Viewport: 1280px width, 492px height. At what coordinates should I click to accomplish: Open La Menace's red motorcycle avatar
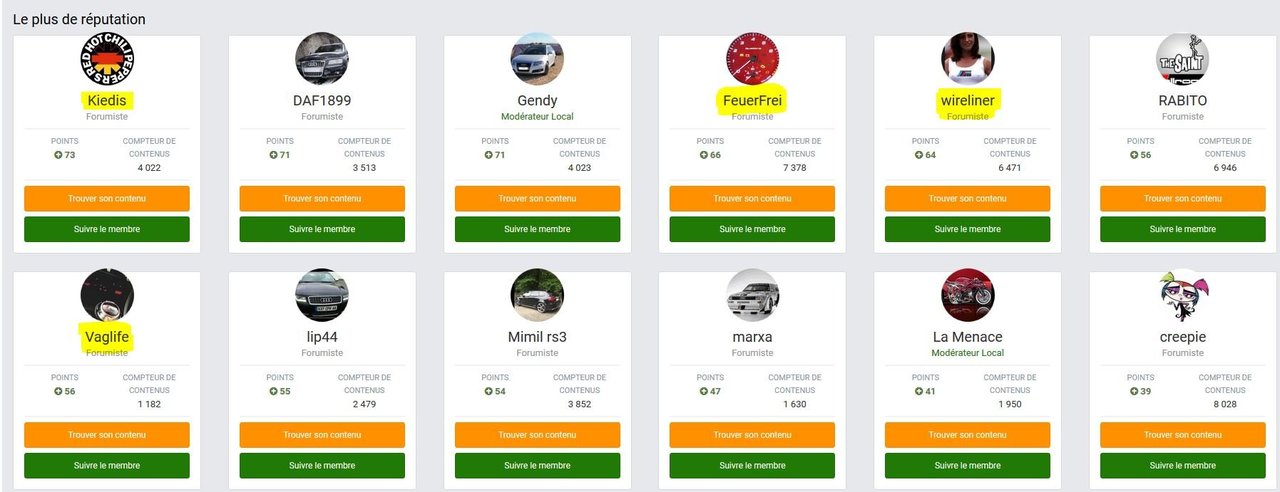[x=967, y=295]
